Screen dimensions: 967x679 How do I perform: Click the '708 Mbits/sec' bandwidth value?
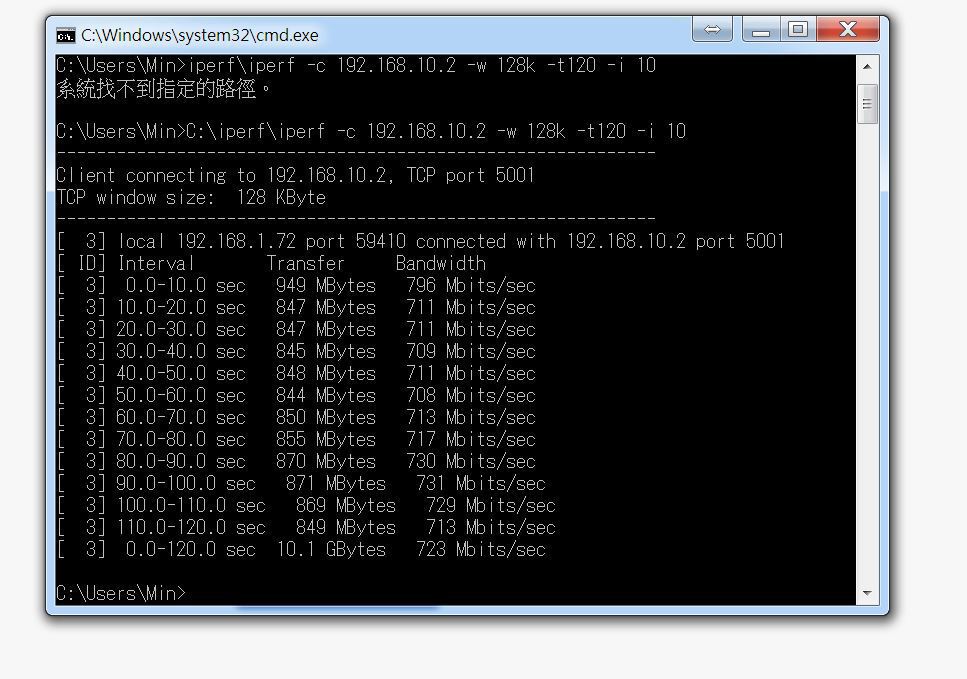point(471,395)
